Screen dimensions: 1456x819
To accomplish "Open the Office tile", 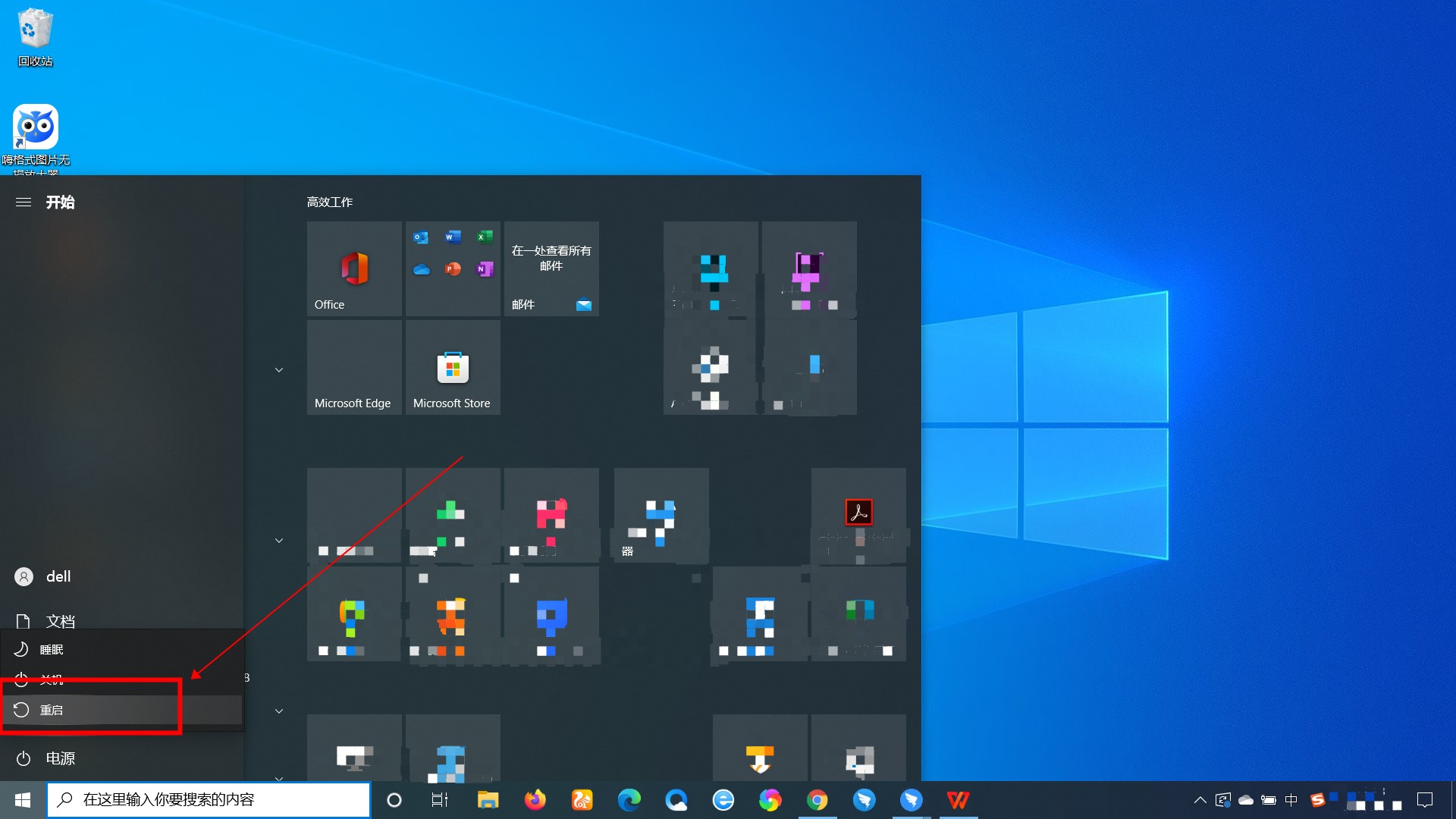I will click(x=354, y=268).
